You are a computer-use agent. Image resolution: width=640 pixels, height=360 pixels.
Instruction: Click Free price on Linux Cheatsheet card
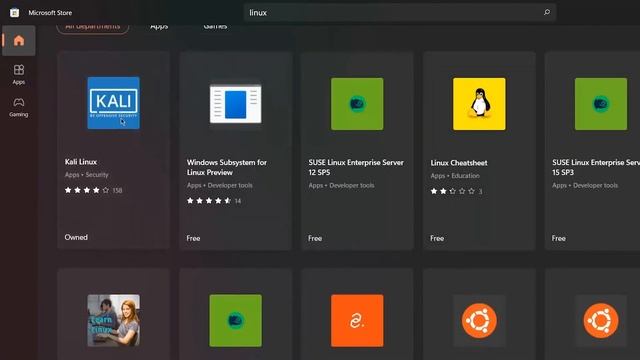coord(437,238)
